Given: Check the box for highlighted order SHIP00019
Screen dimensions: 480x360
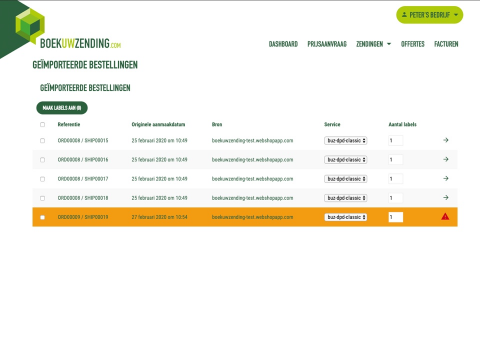Looking at the screenshot, I should (x=42, y=217).
